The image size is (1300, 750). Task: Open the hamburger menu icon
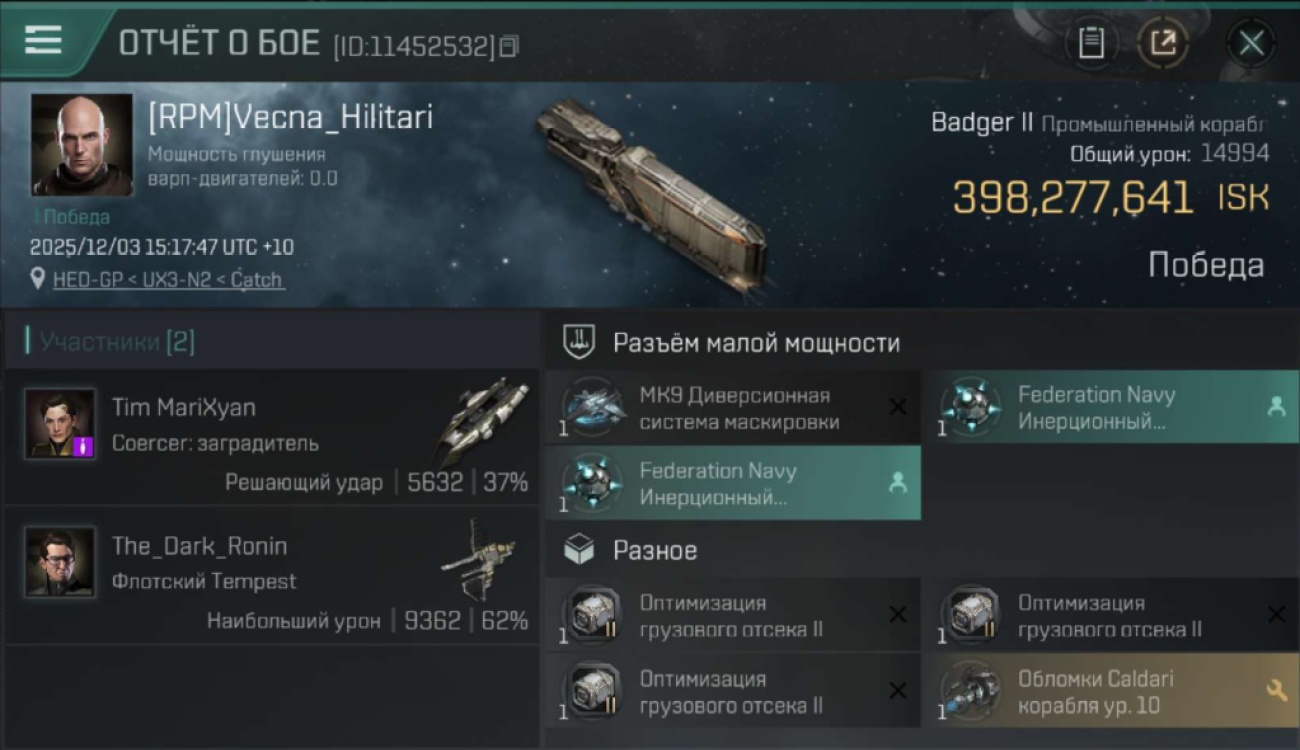43,40
